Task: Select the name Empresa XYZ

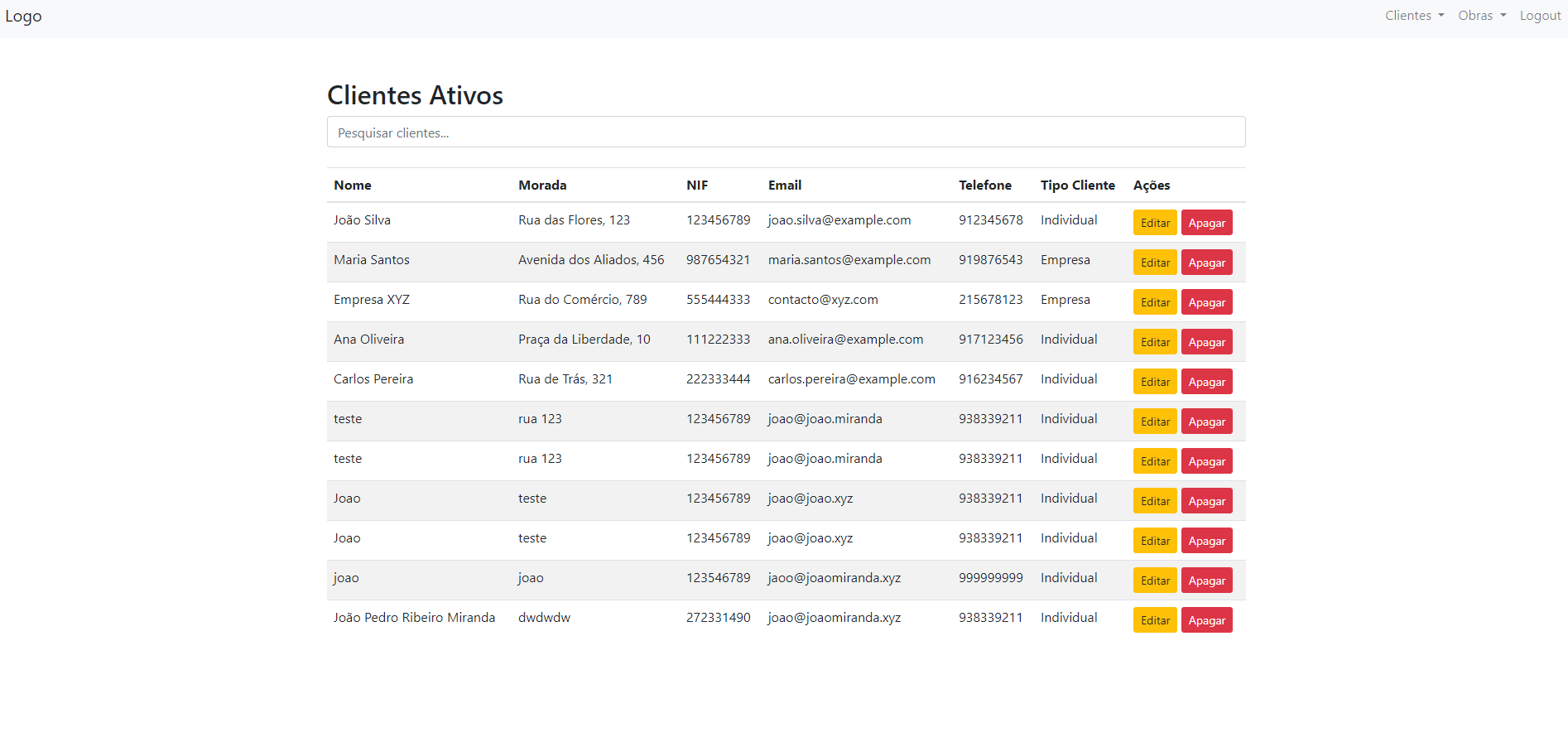Action: [372, 300]
